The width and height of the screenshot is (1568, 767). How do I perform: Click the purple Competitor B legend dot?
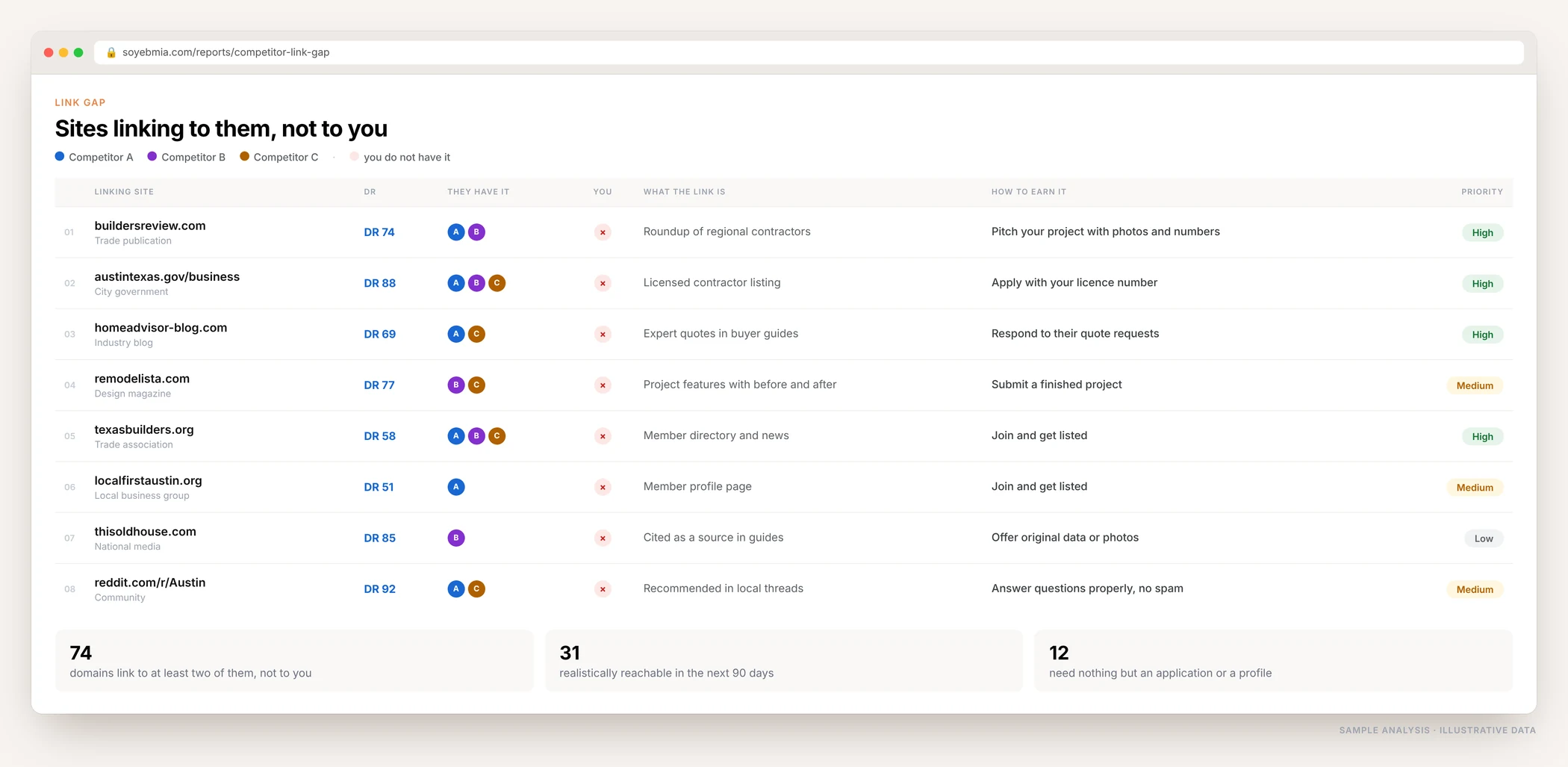tap(152, 157)
